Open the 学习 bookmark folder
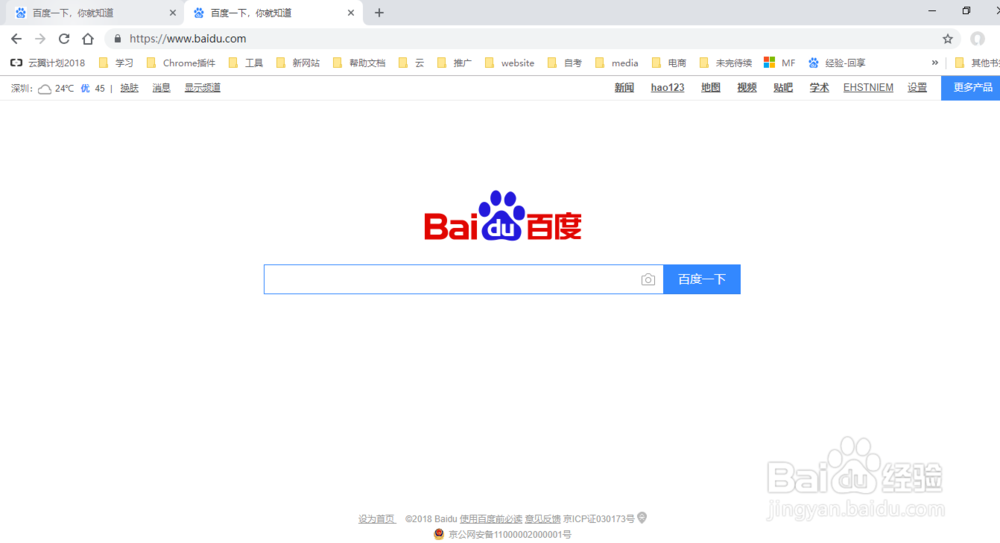The height and width of the screenshot is (543, 1000). point(116,63)
